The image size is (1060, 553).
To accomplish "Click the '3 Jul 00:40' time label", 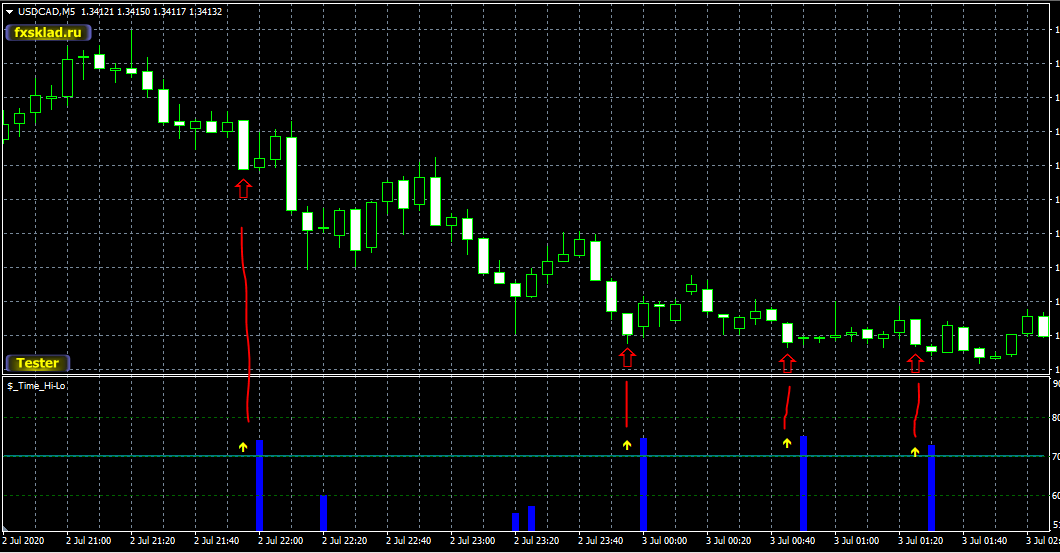I will [793, 541].
